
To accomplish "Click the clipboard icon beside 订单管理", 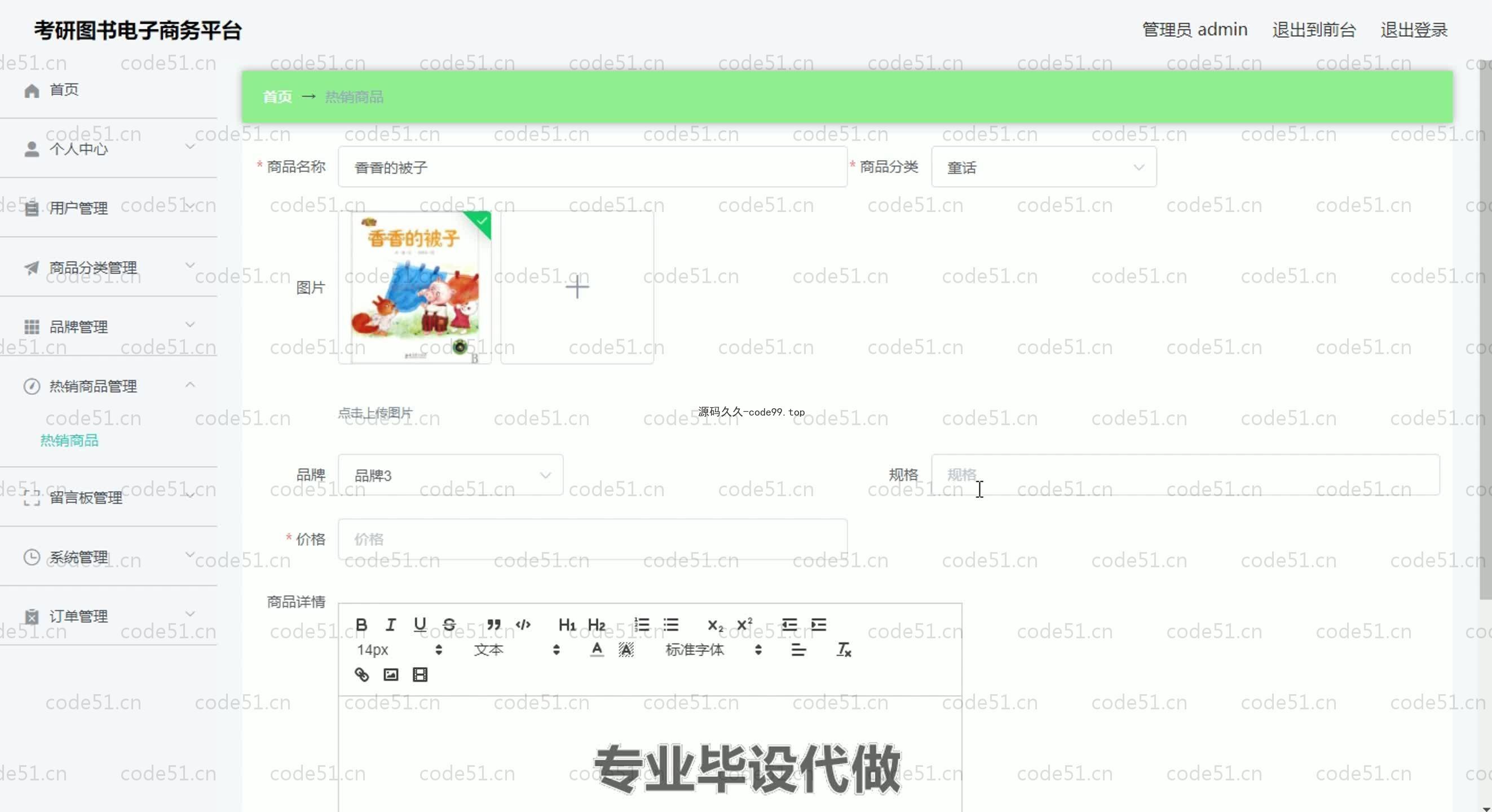I will pyautogui.click(x=32, y=617).
